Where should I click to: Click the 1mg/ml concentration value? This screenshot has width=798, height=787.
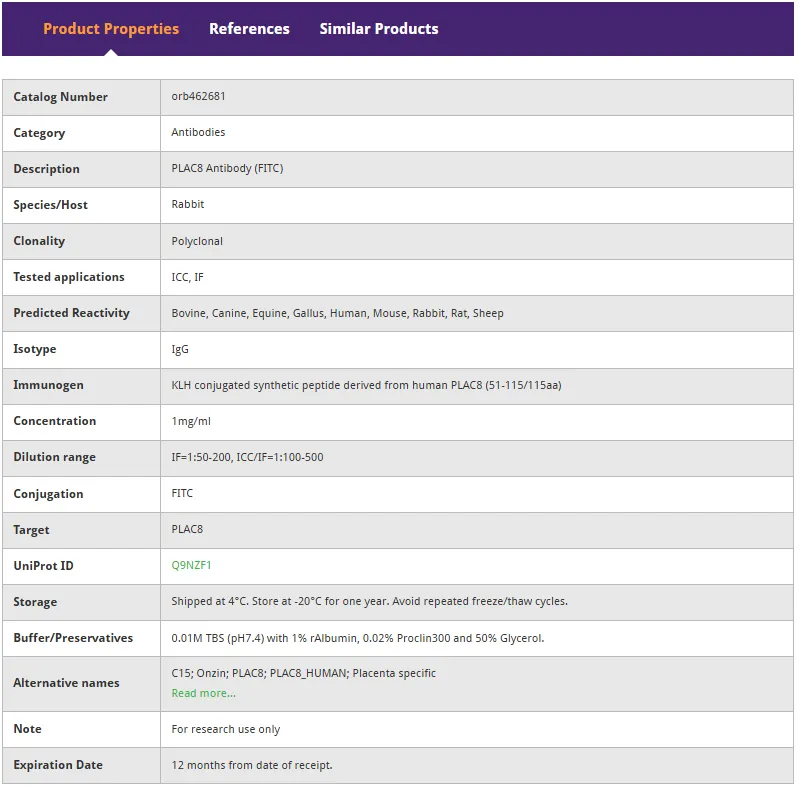(191, 421)
